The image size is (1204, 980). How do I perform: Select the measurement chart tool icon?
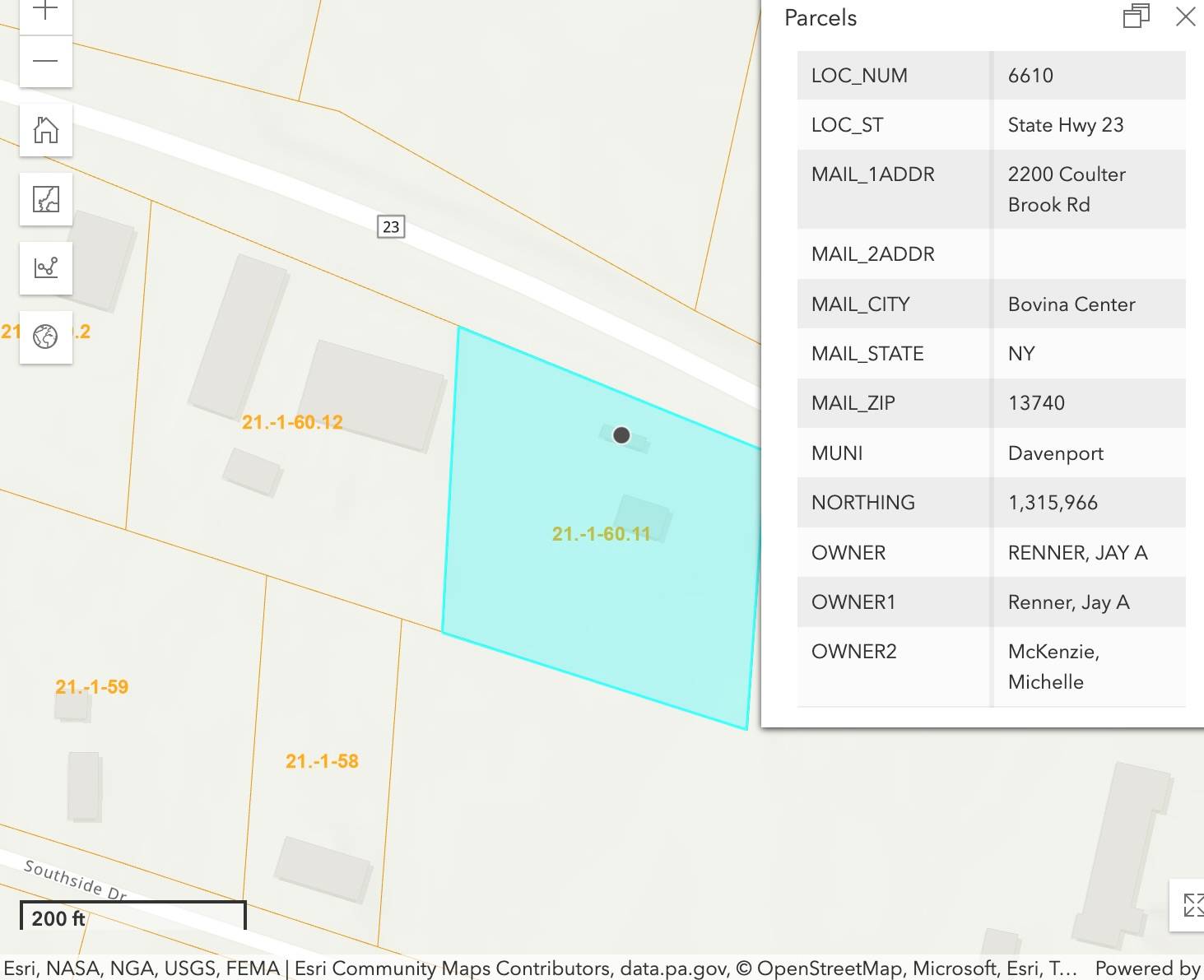(45, 268)
